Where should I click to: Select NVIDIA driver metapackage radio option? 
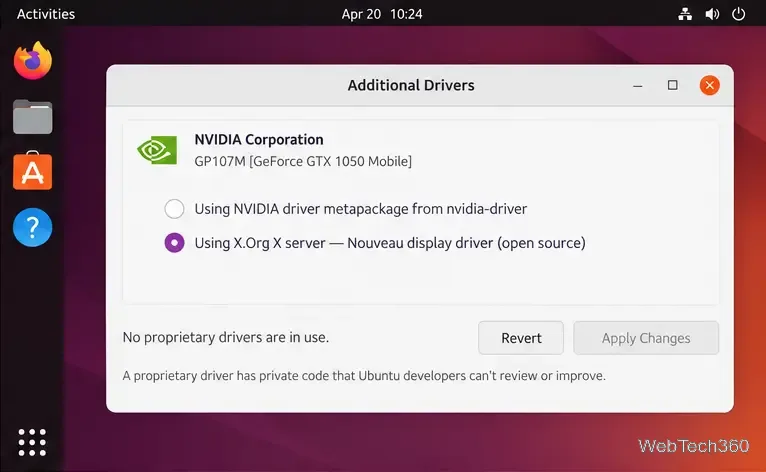[x=174, y=209]
